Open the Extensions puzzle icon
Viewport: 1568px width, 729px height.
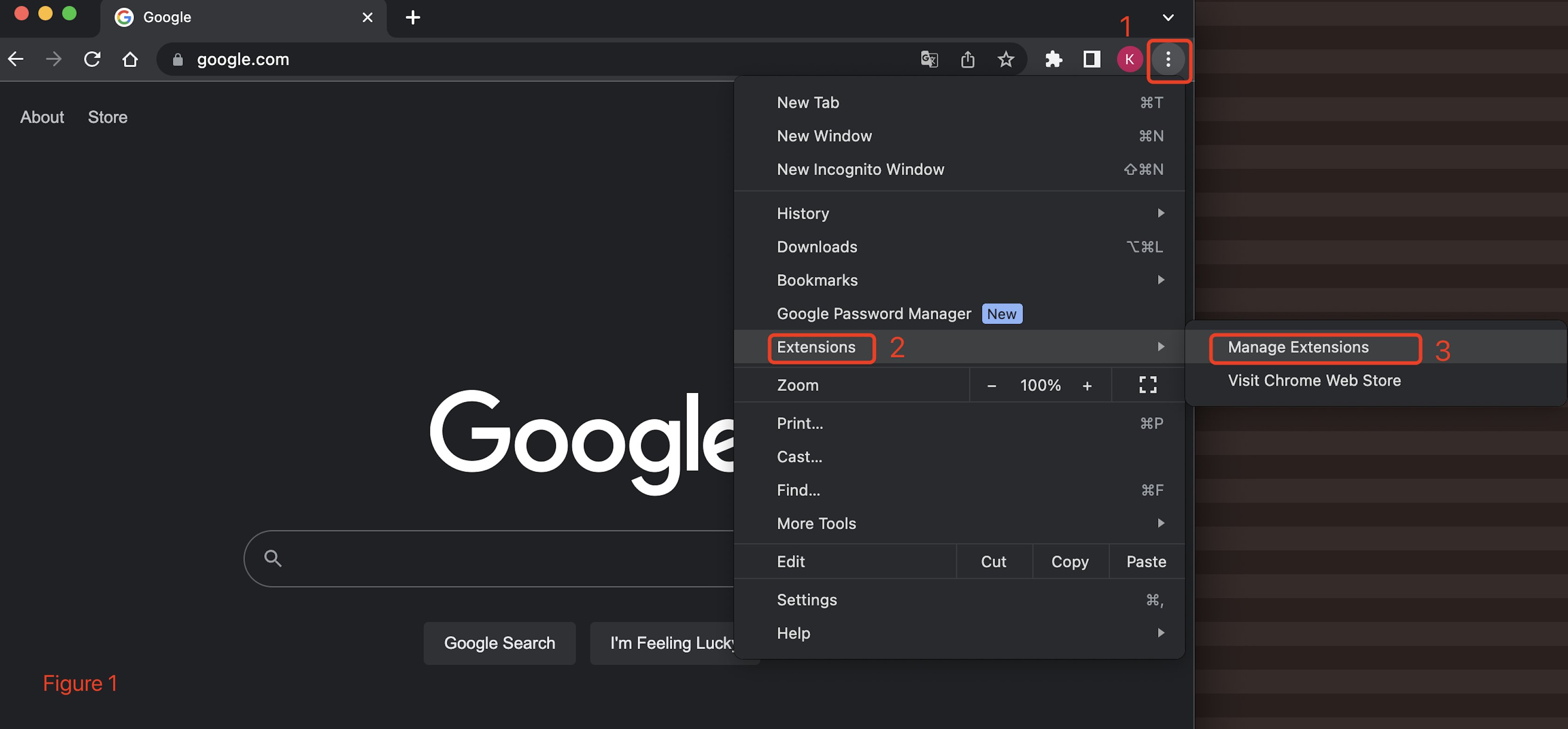1053,59
